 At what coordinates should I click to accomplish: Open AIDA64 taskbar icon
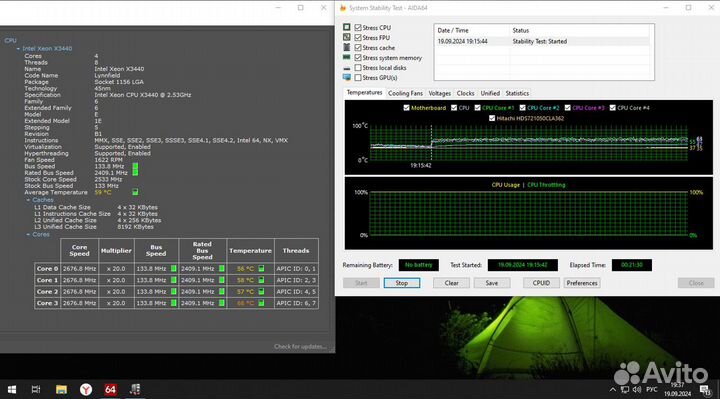coord(110,390)
